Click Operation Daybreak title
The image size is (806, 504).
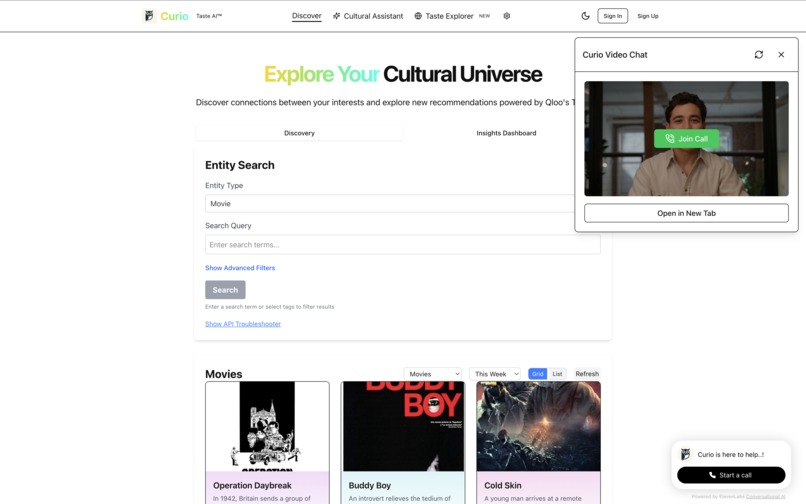(x=252, y=485)
